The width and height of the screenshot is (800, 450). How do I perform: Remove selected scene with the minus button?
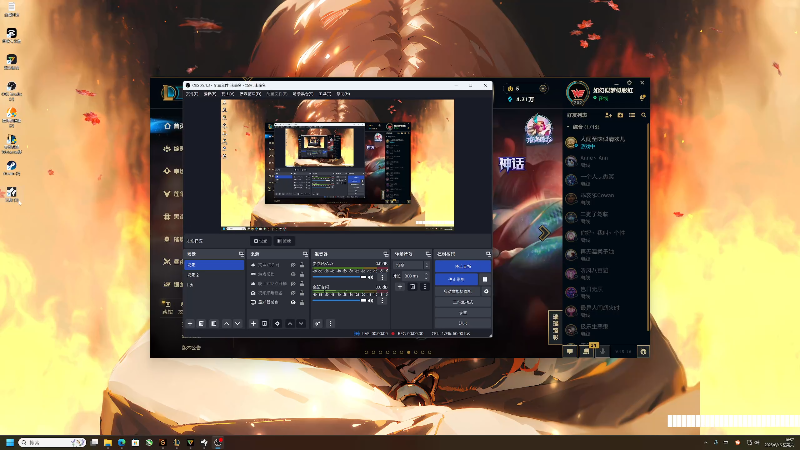[190, 323]
